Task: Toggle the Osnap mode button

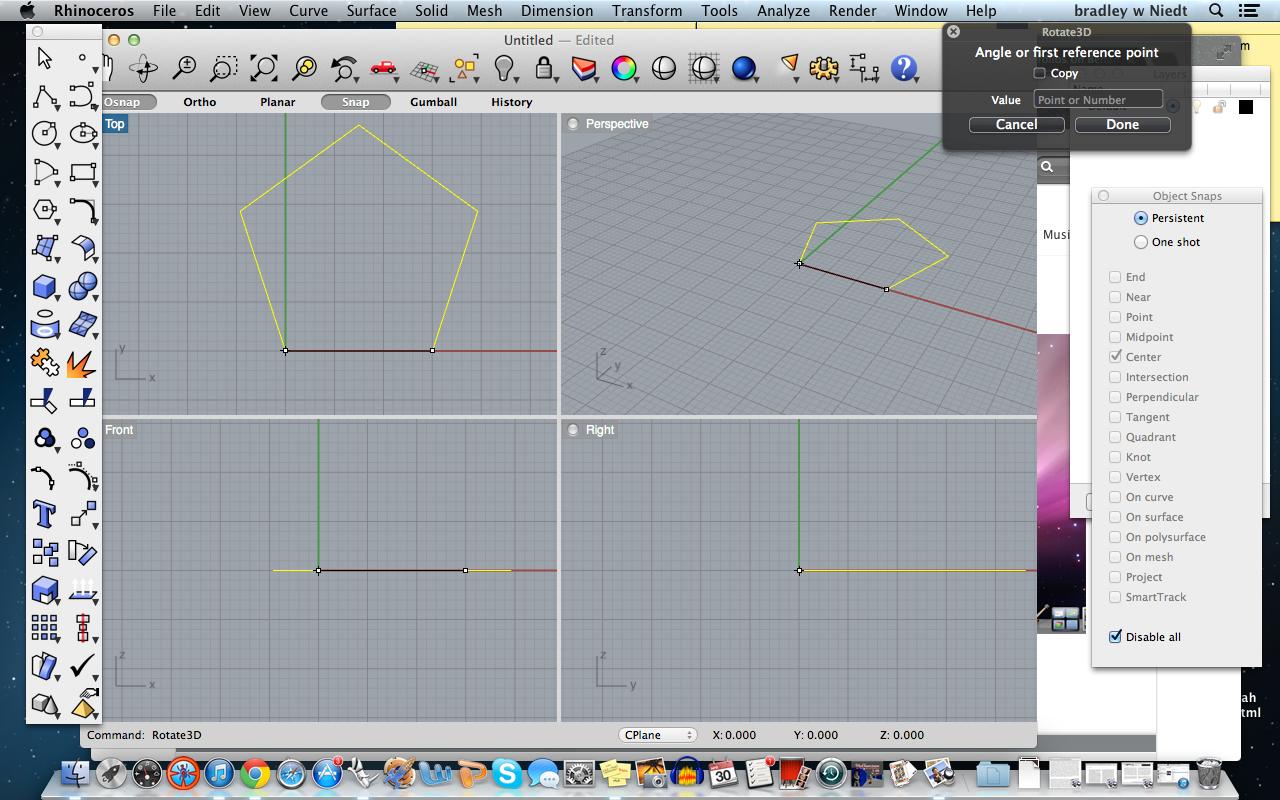Action: click(x=129, y=102)
